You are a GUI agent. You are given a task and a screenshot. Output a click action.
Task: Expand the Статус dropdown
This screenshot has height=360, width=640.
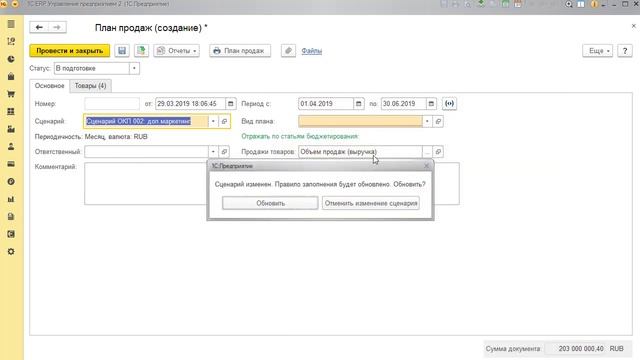(x=134, y=68)
